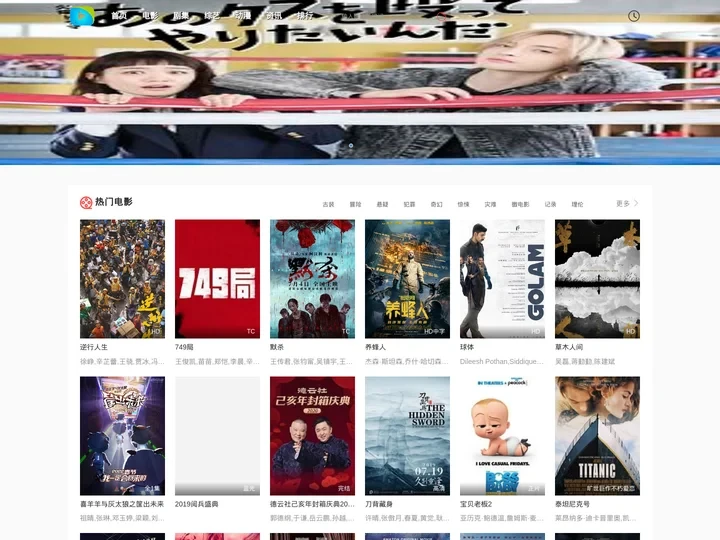The width and height of the screenshot is (720, 540).
Task: Open the 综艺 nav item
Action: [212, 16]
